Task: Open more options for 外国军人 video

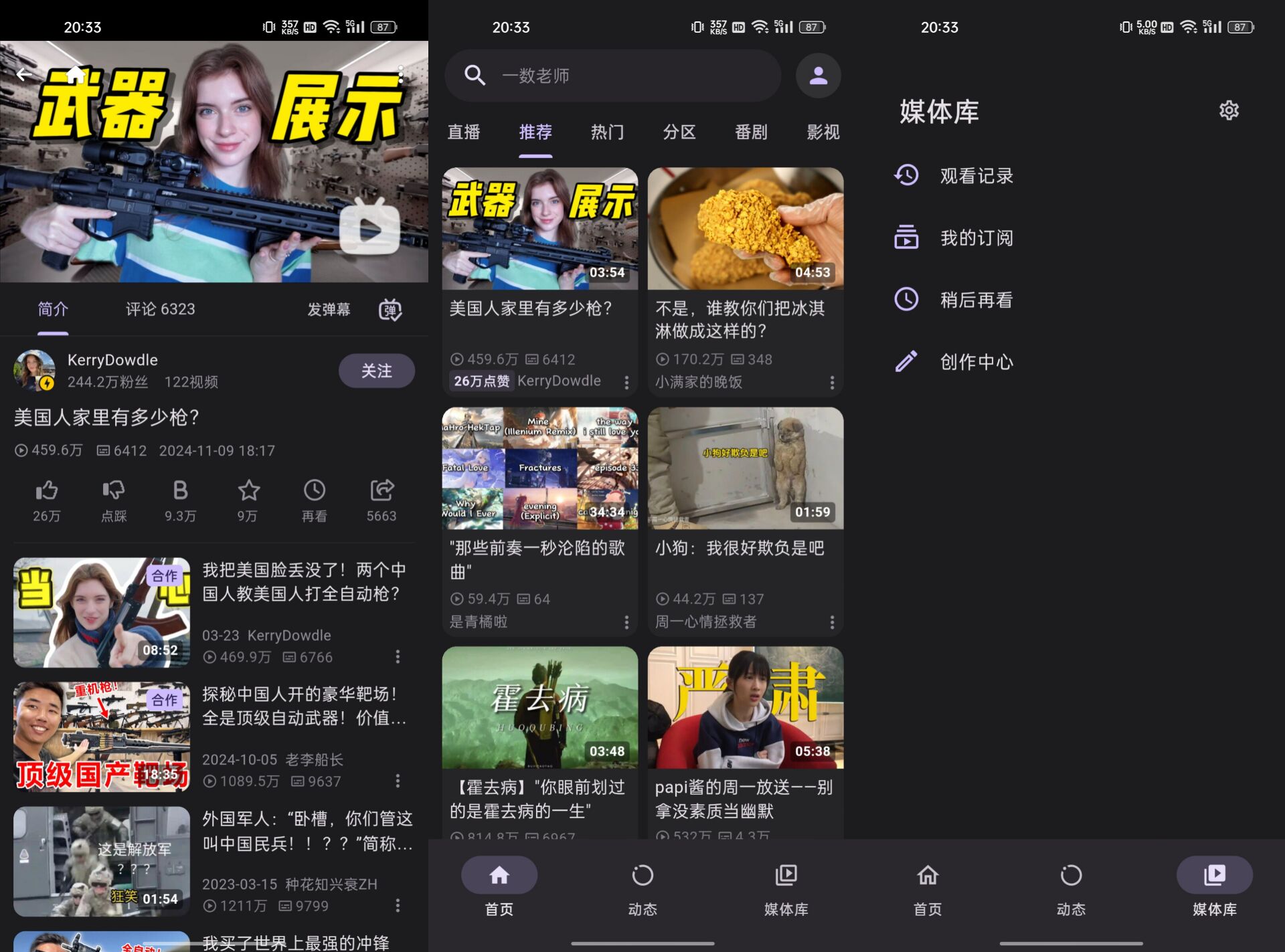Action: pyautogui.click(x=398, y=905)
